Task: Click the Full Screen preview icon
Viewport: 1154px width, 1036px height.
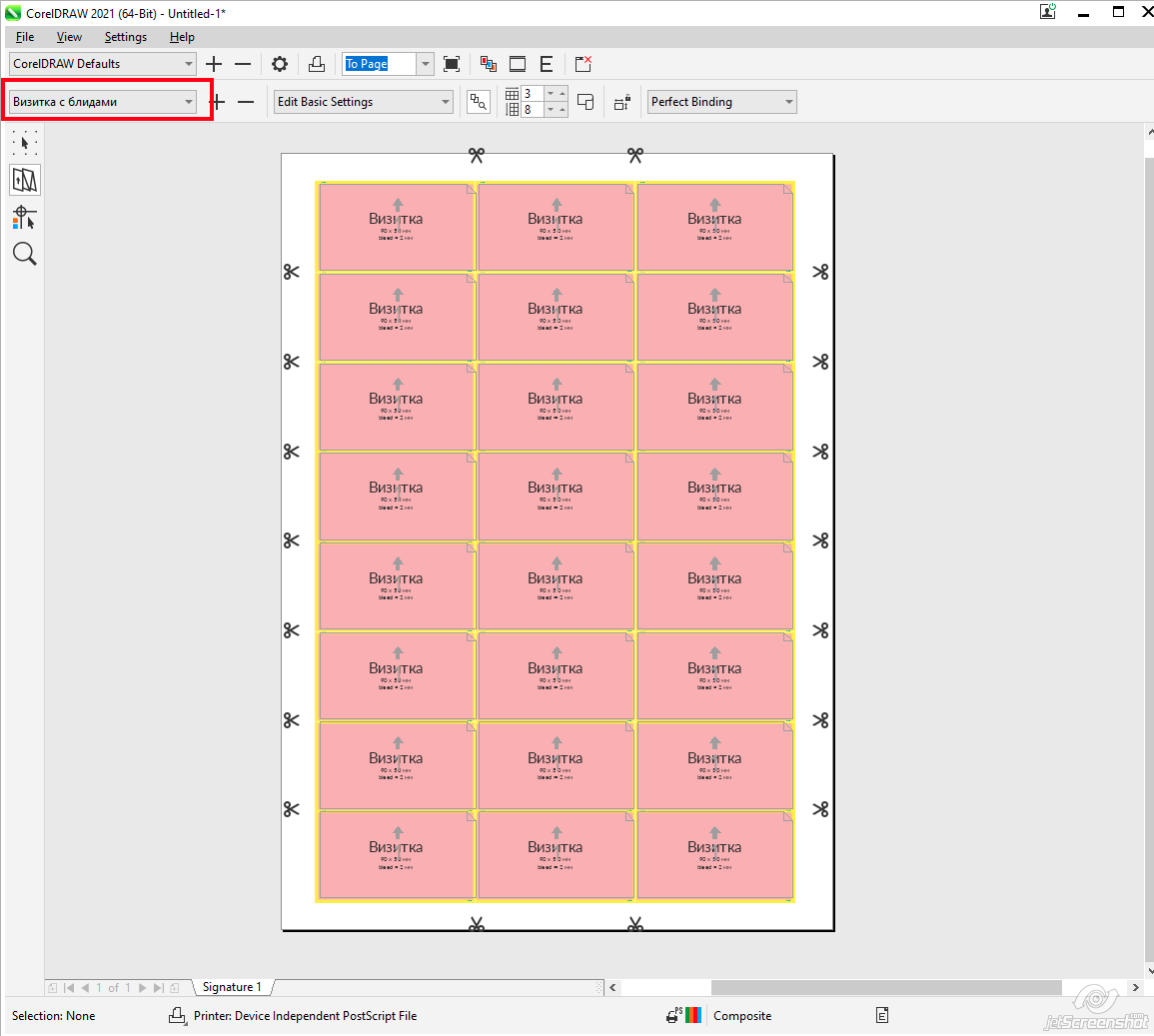Action: click(x=452, y=64)
